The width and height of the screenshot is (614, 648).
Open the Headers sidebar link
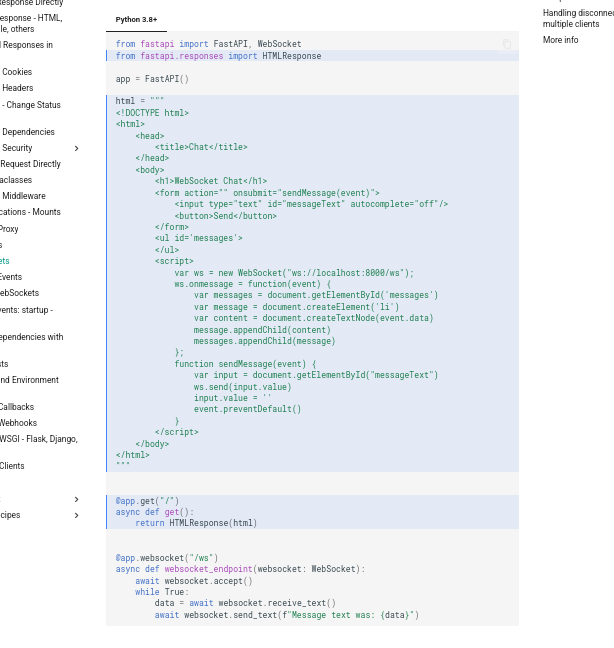pos(18,88)
